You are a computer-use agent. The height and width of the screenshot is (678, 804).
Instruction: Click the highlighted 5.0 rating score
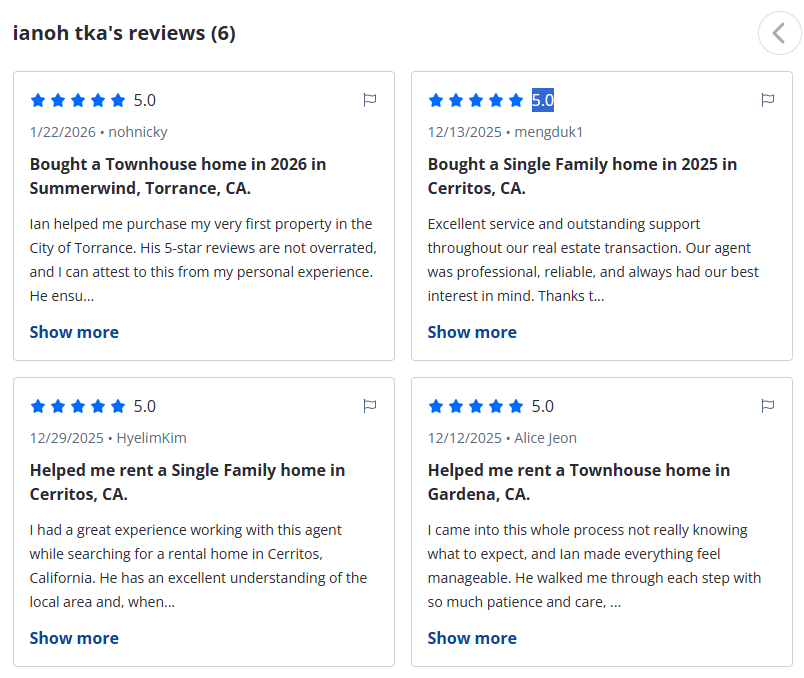click(x=542, y=100)
